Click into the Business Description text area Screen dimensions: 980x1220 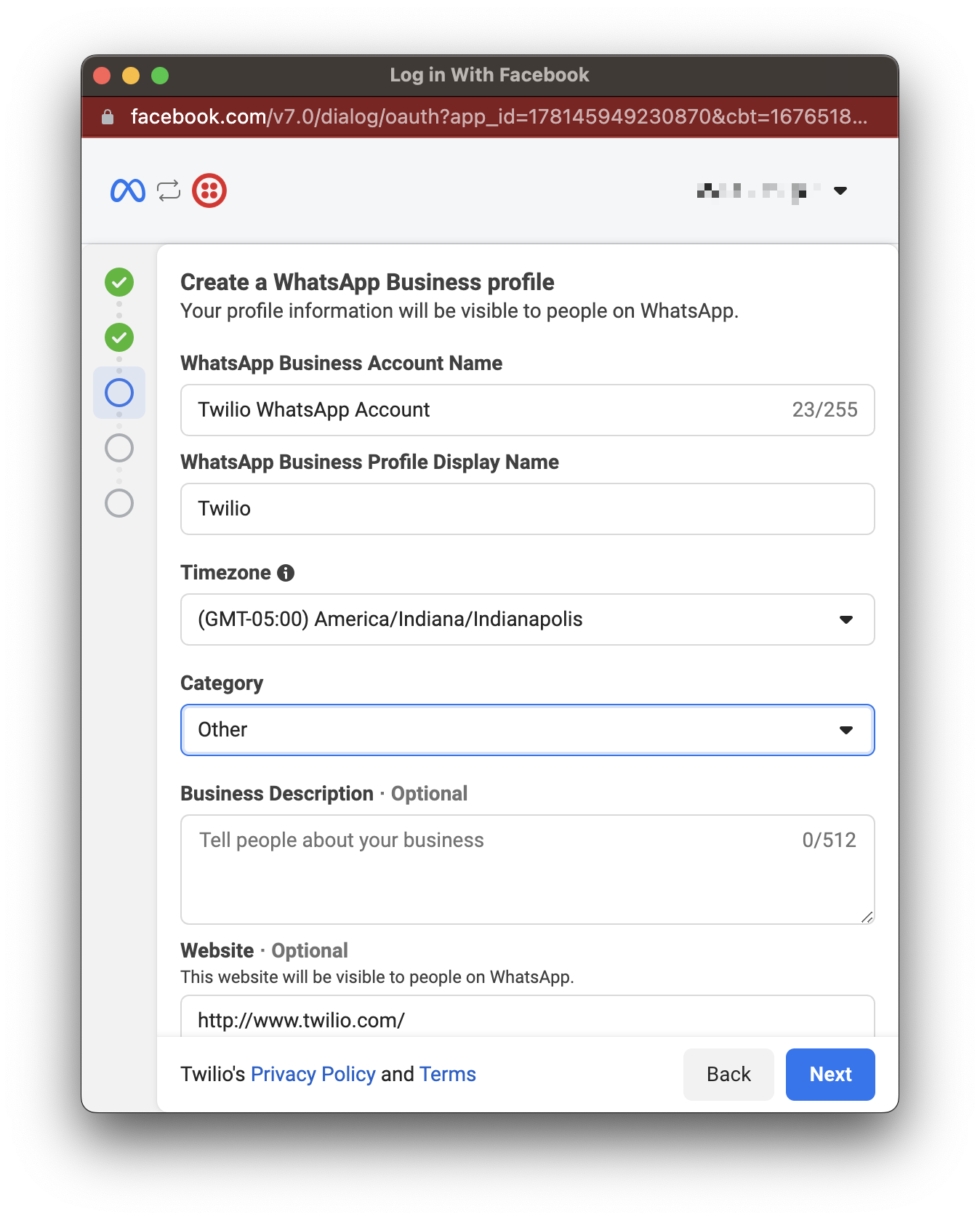[528, 870]
